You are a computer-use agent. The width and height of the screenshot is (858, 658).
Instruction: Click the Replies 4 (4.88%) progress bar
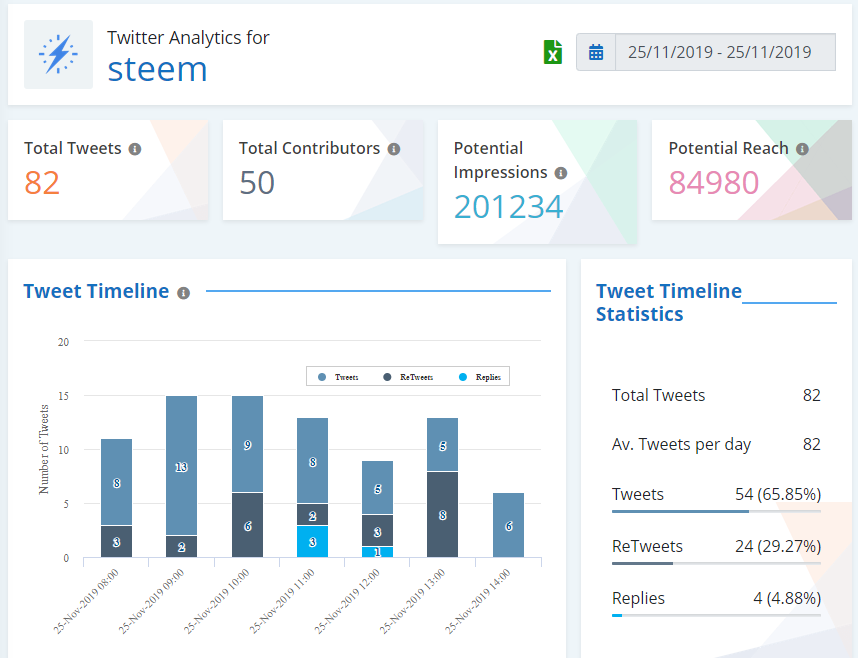tap(716, 615)
